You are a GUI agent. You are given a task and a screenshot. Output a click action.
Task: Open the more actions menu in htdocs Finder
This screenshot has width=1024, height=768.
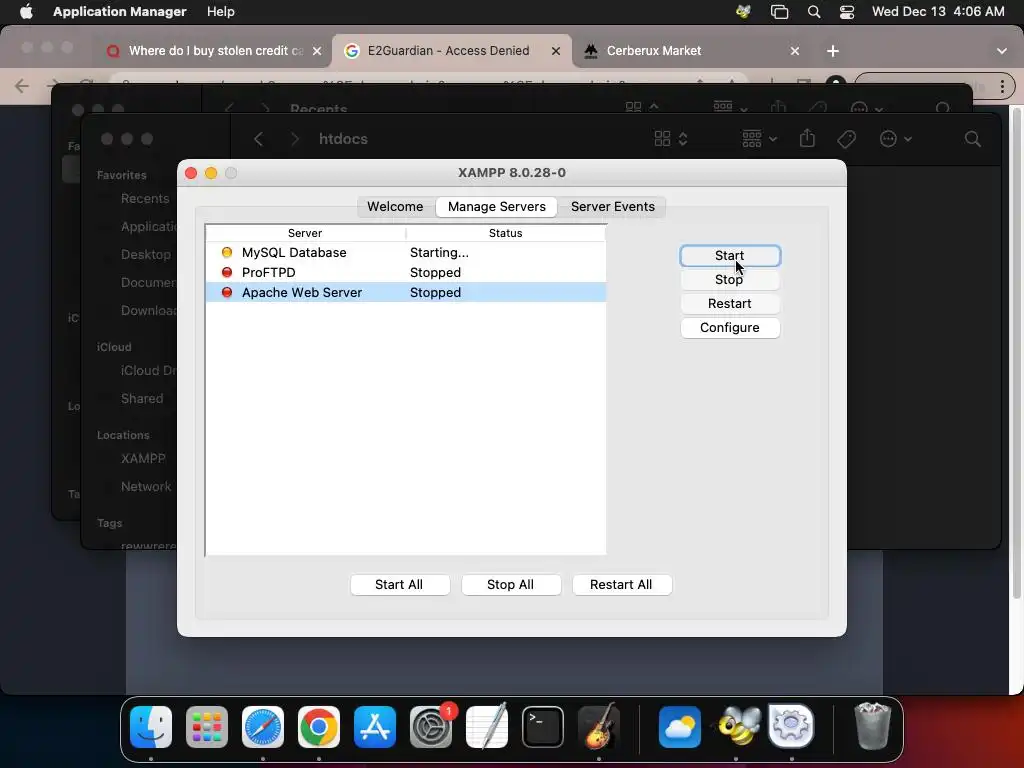(x=895, y=139)
